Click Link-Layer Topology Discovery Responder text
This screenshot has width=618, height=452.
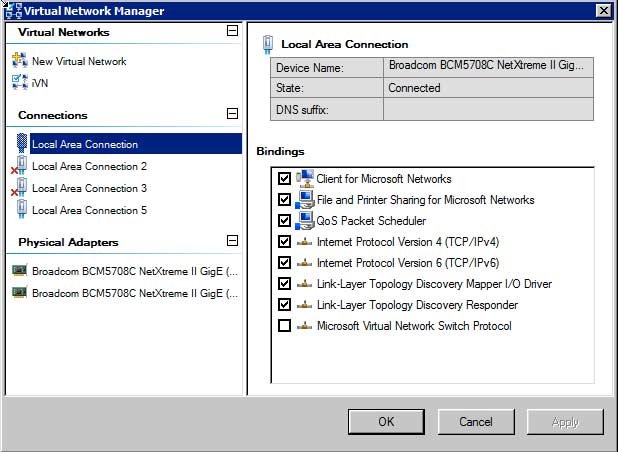(x=417, y=305)
